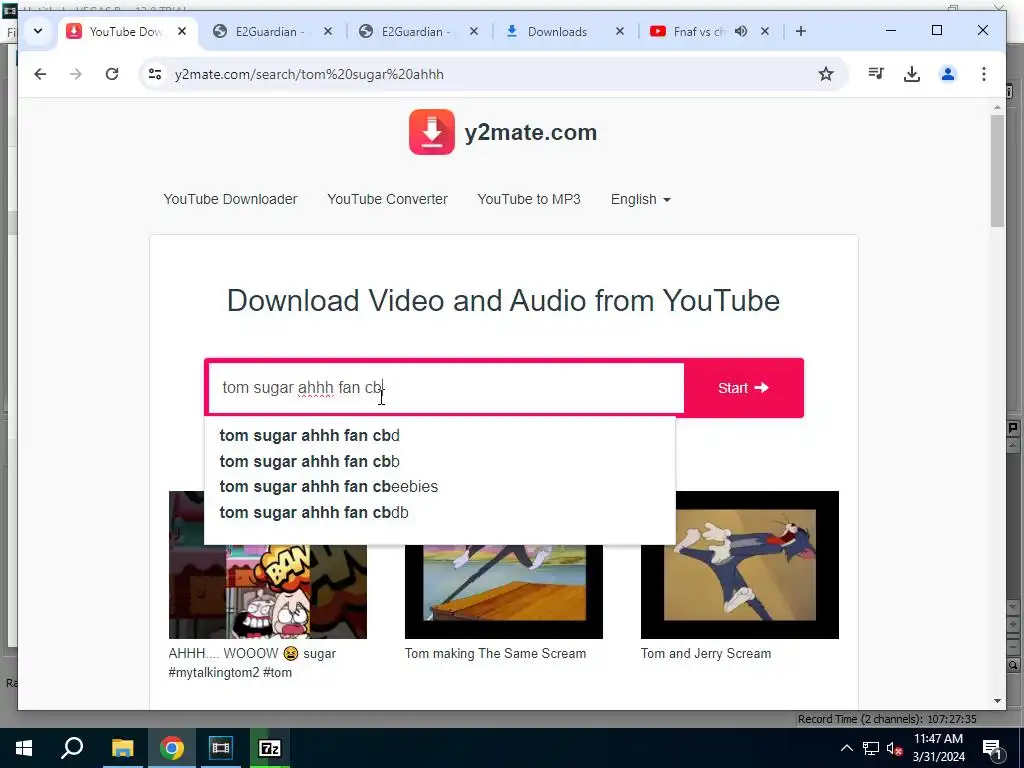Open tab search dropdown chevron
The image size is (1024, 768).
tap(38, 31)
